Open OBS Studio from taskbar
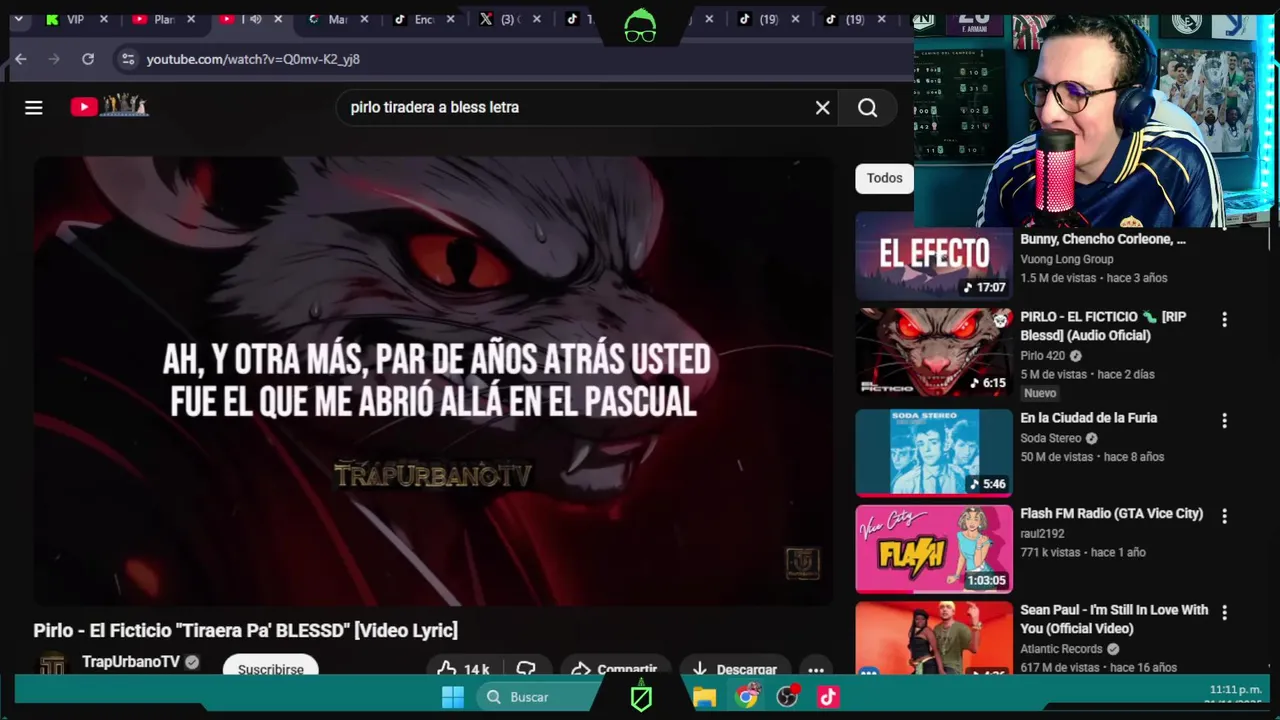Screen dimensions: 1280x720 pyautogui.click(x=787, y=697)
